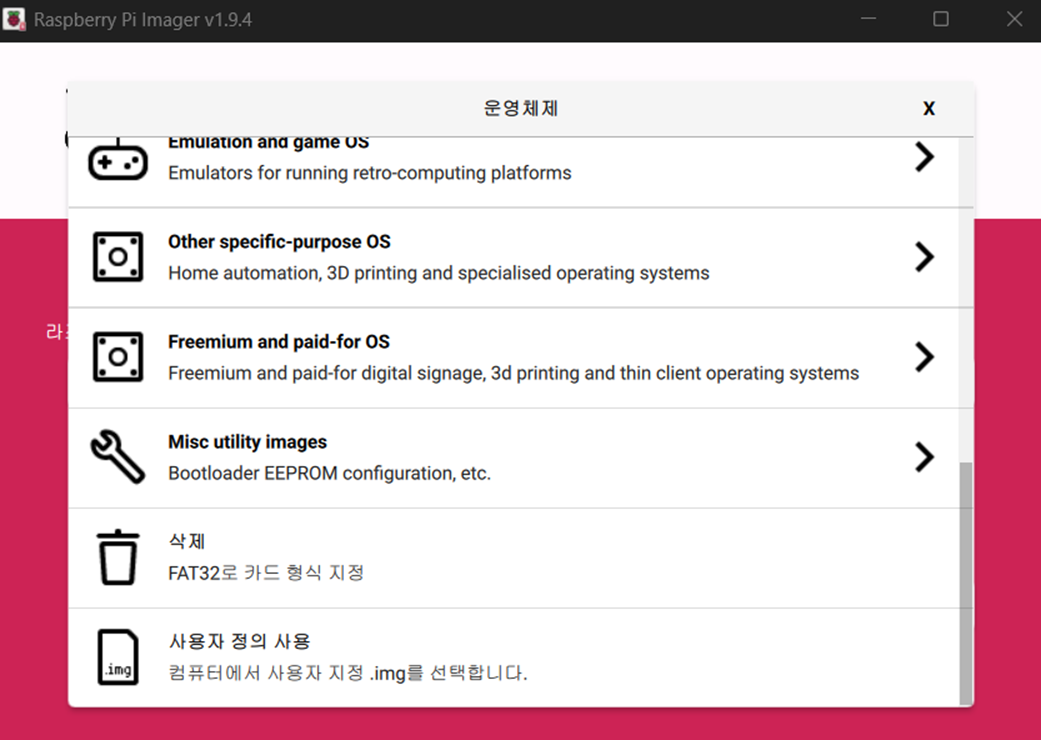The width and height of the screenshot is (1041, 740).
Task: Open the Emulation and game OS category
Action: 513,173
